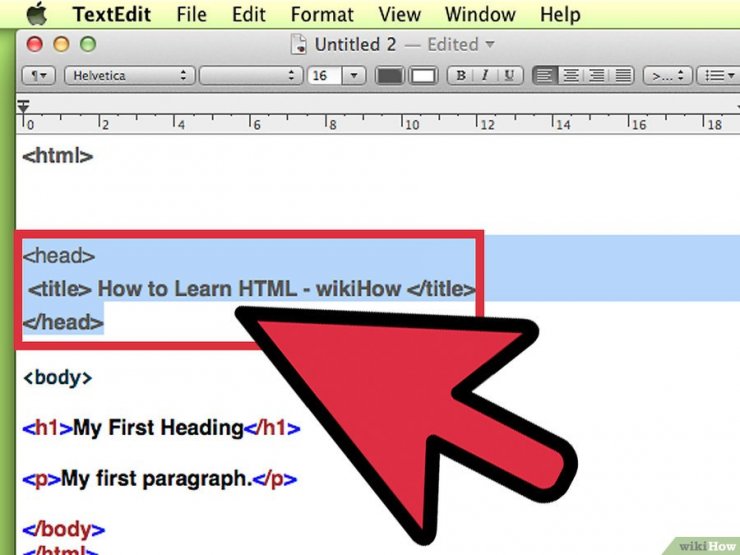Screen dimensions: 740x555
Task: Open the Window menu
Action: tap(480, 15)
